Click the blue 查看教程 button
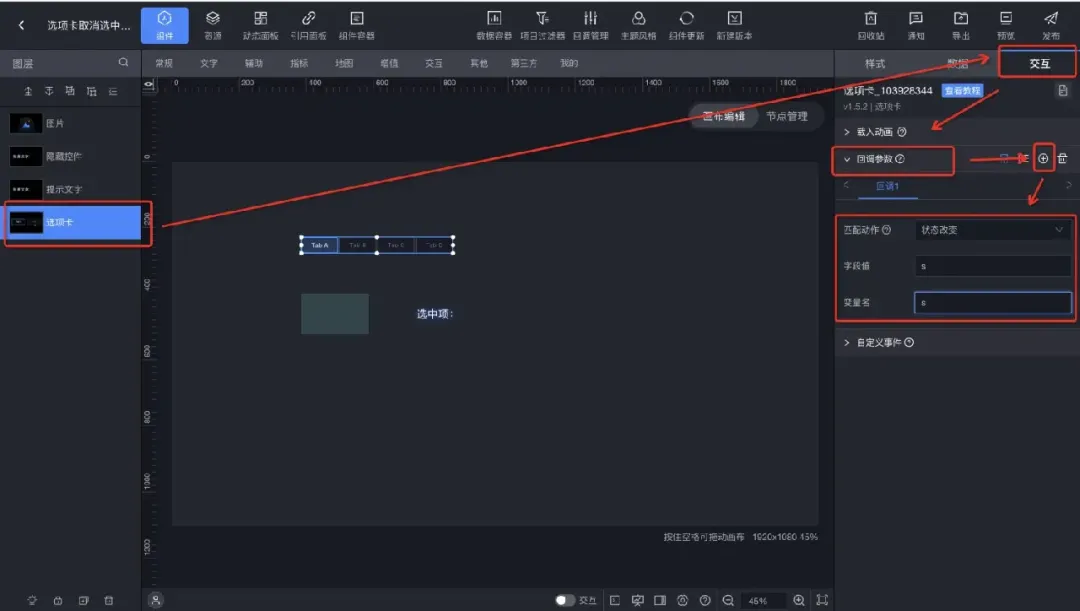1080x611 pixels. (962, 91)
